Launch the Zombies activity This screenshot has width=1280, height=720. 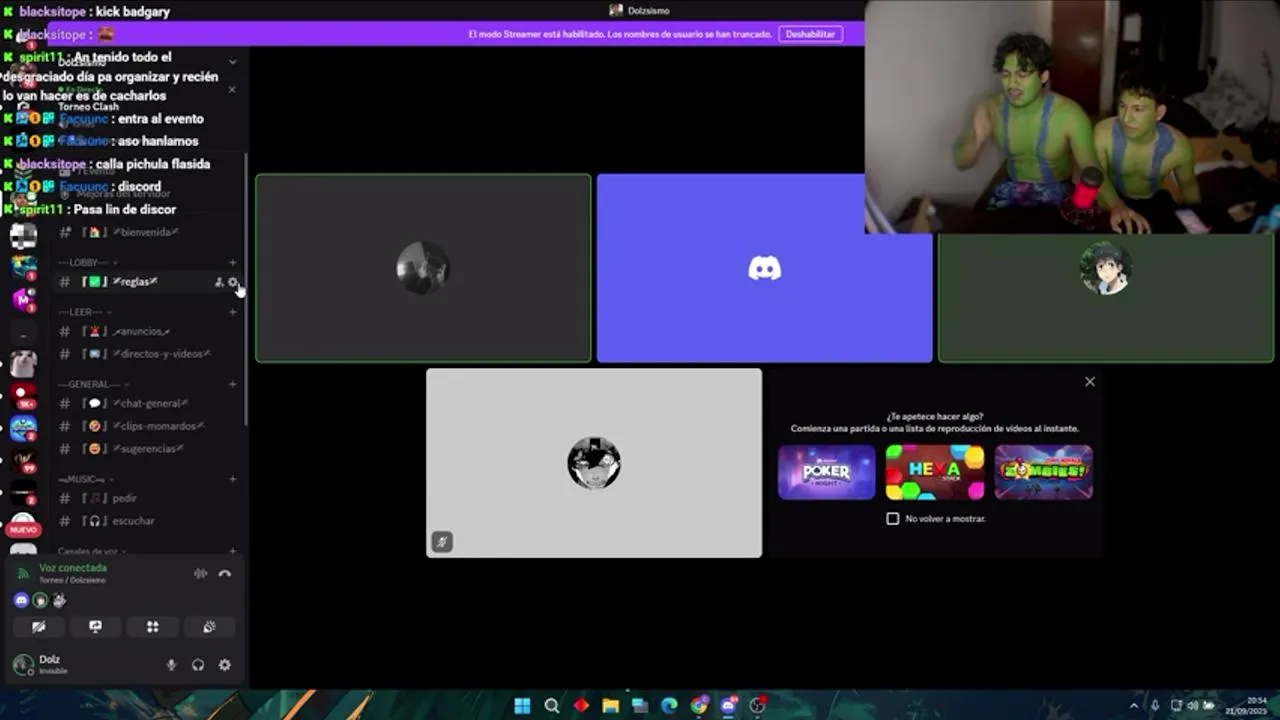[1044, 472]
